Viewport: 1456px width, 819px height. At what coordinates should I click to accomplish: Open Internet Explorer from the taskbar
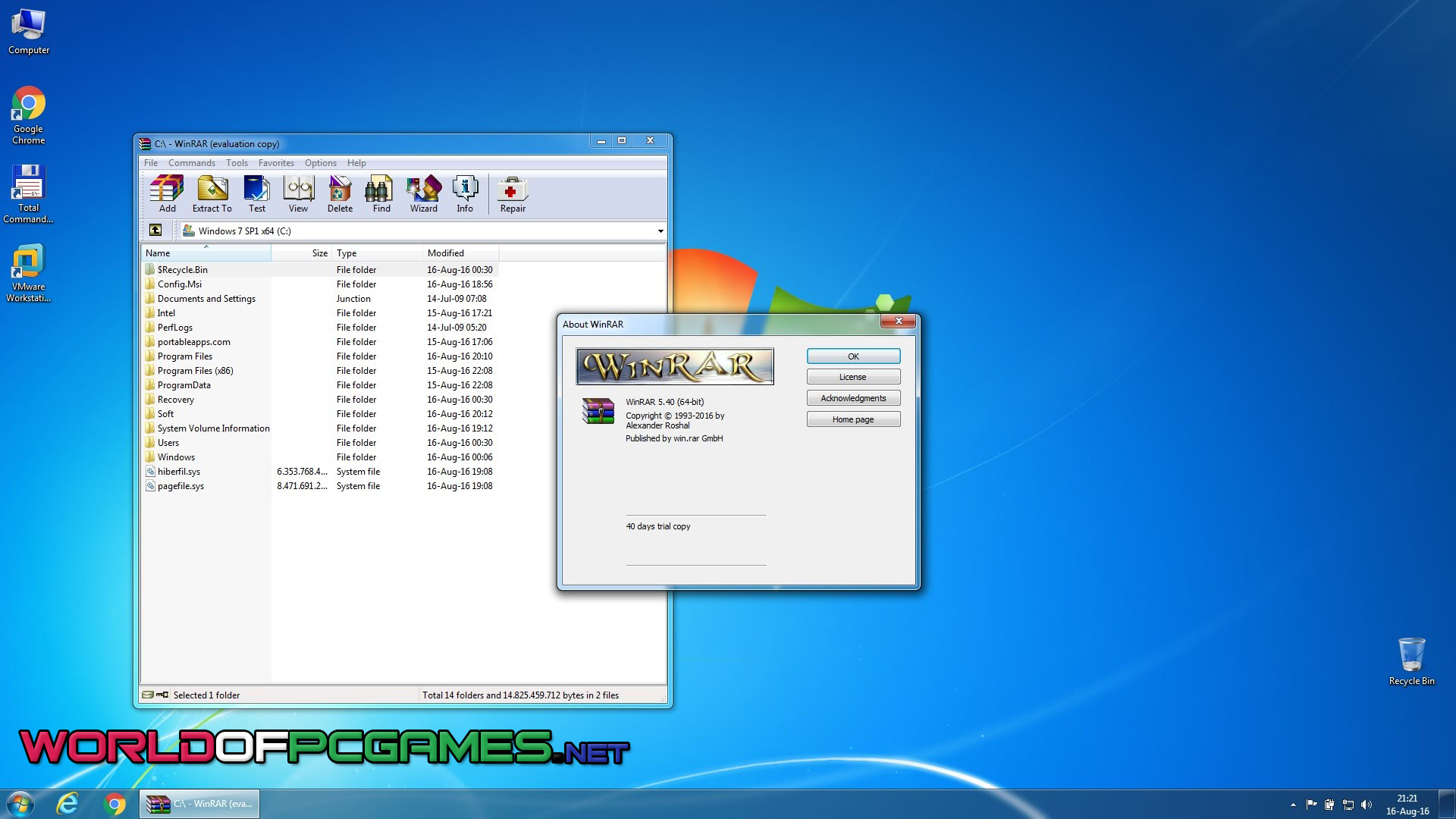pos(67,804)
